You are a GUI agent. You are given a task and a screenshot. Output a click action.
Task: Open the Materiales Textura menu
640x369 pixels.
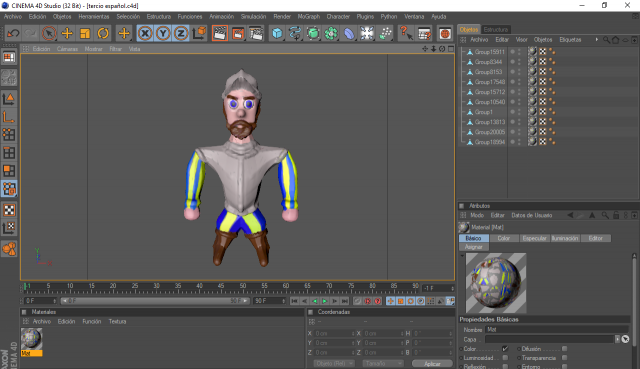click(117, 322)
